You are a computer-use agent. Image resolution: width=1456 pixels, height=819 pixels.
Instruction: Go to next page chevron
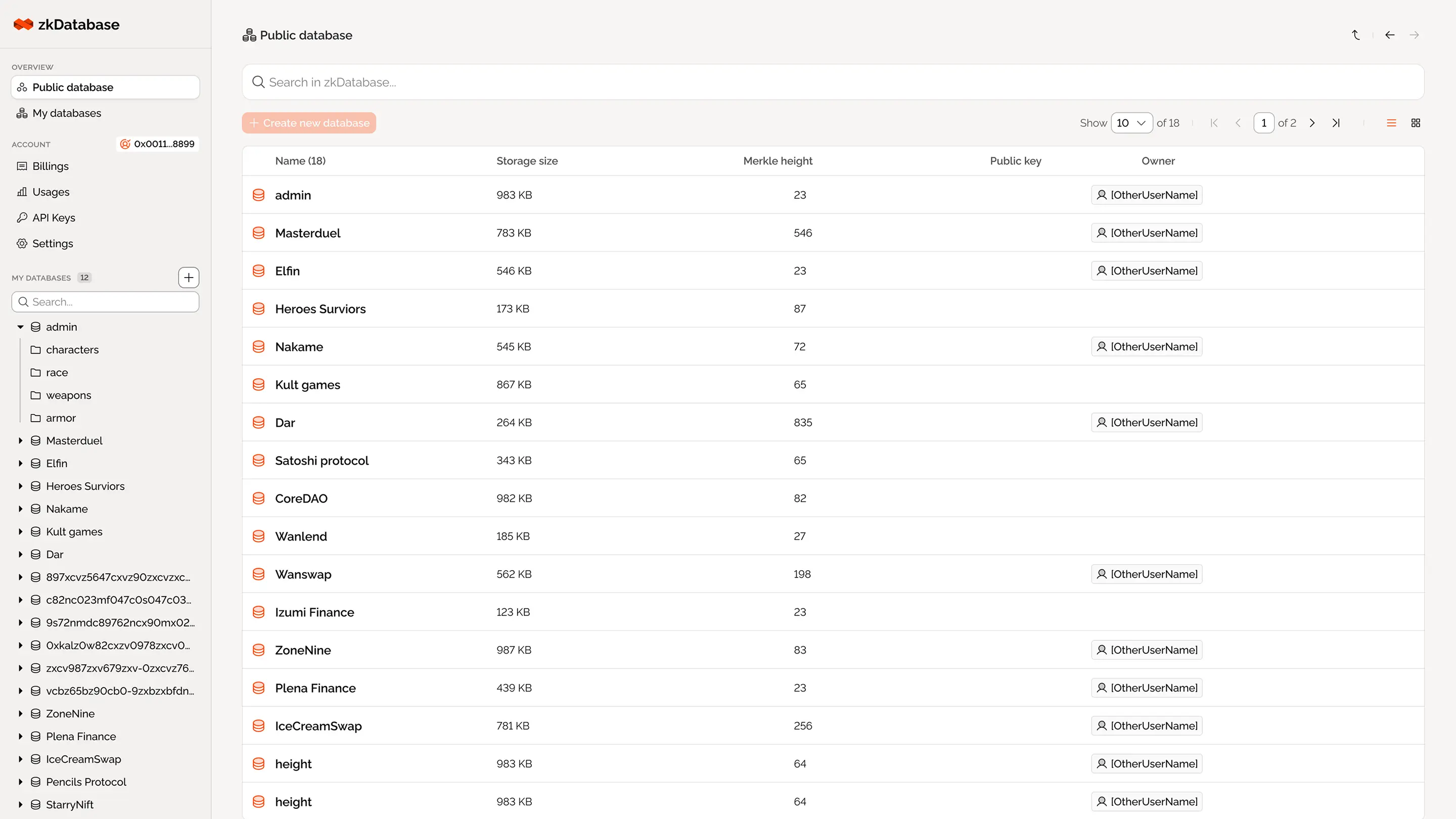(x=1312, y=123)
